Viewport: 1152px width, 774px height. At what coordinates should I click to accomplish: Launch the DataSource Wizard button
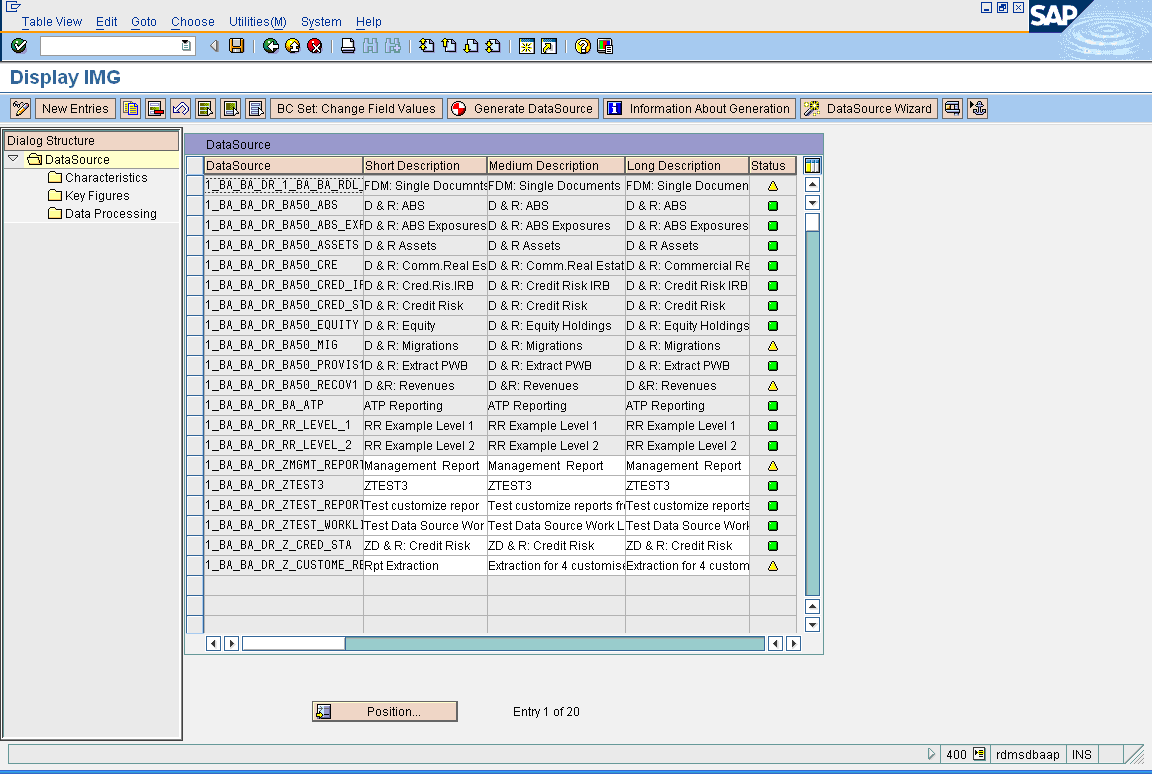[x=869, y=109]
